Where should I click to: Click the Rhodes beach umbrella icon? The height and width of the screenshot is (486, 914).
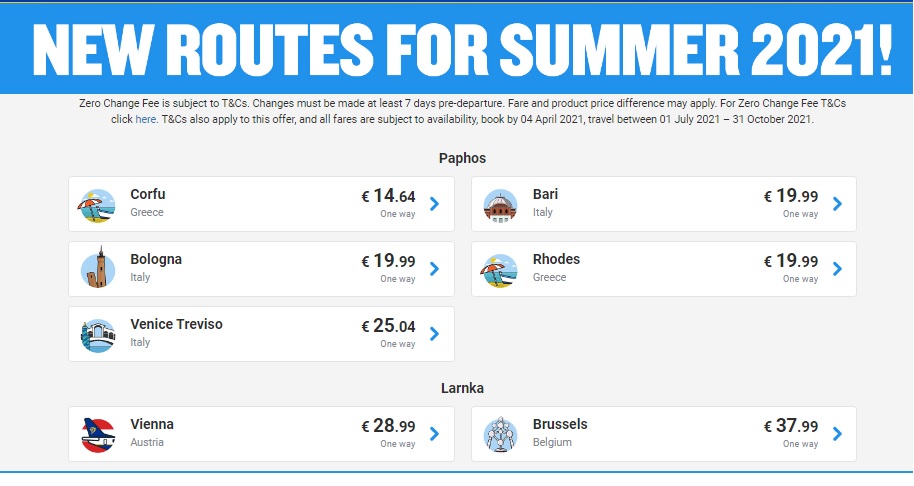click(499, 271)
